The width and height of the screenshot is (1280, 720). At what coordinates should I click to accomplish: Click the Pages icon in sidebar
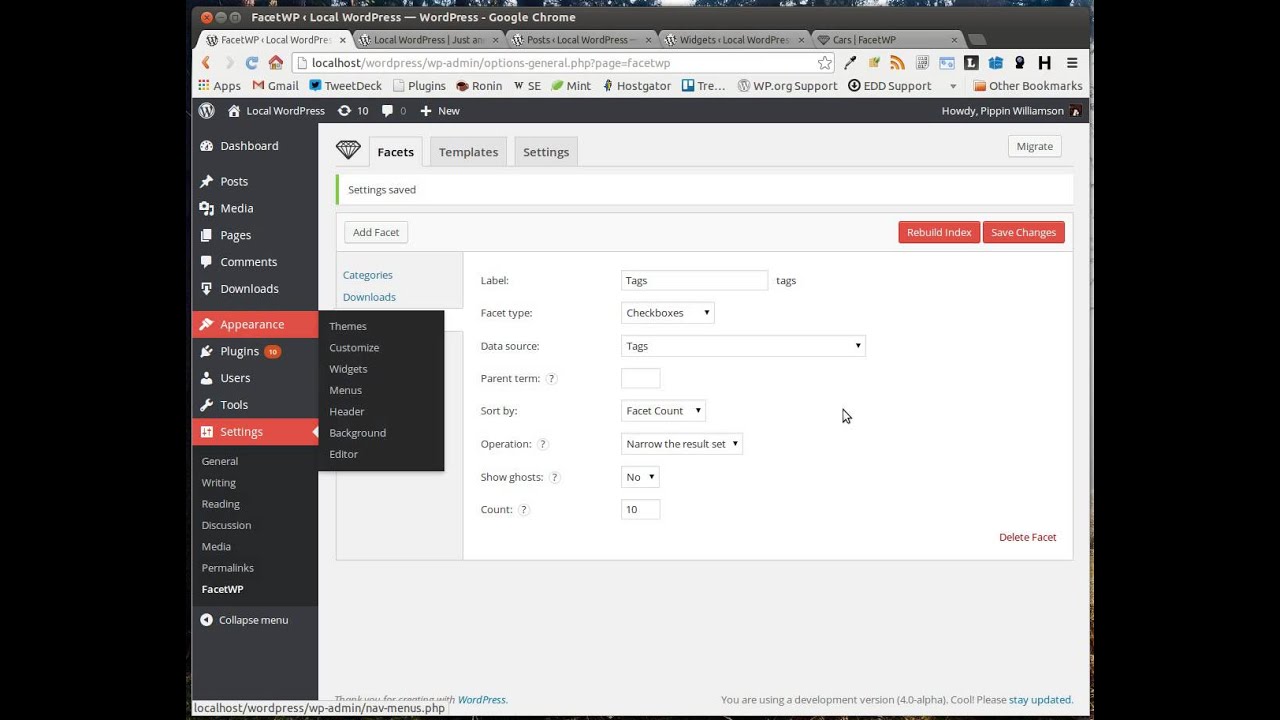(206, 235)
